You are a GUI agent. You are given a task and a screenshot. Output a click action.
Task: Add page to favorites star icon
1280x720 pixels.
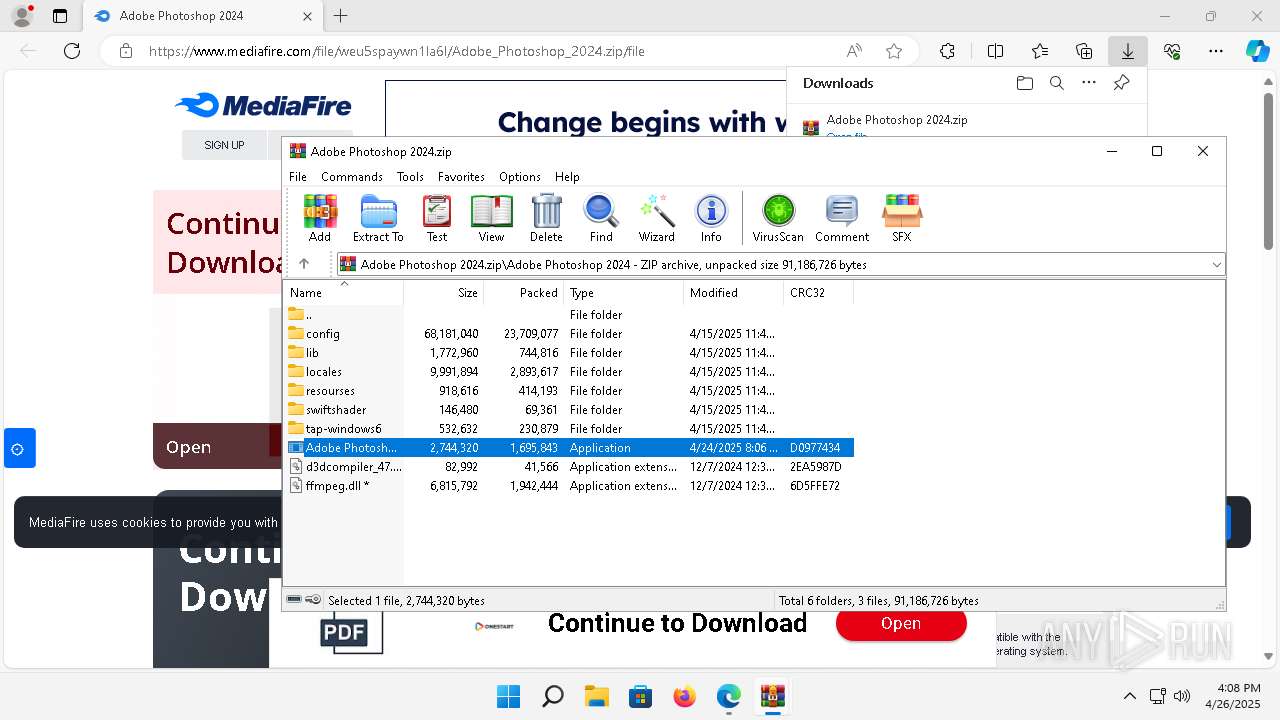[x=894, y=51]
